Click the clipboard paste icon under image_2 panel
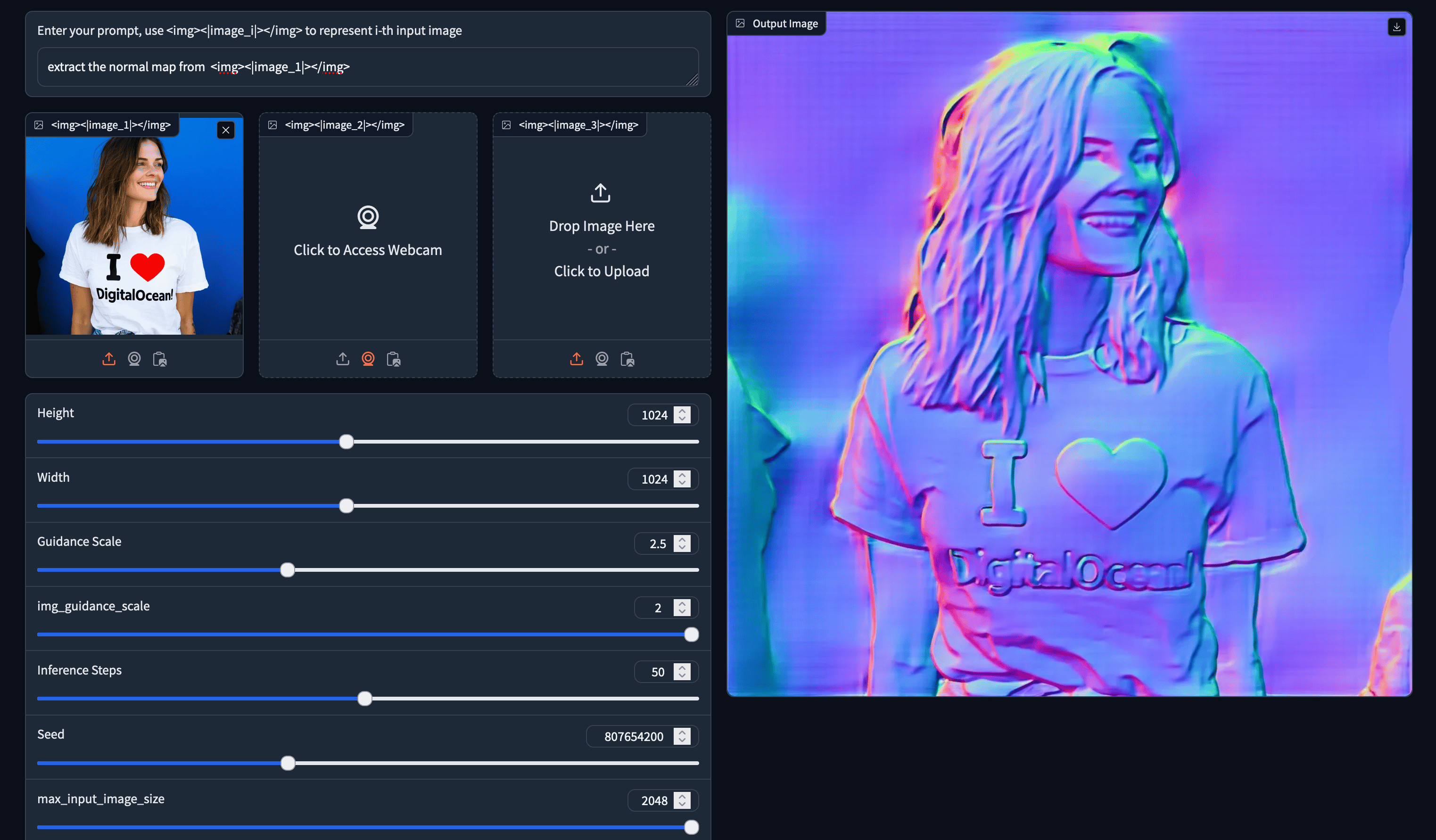This screenshot has width=1436, height=840. [393, 359]
